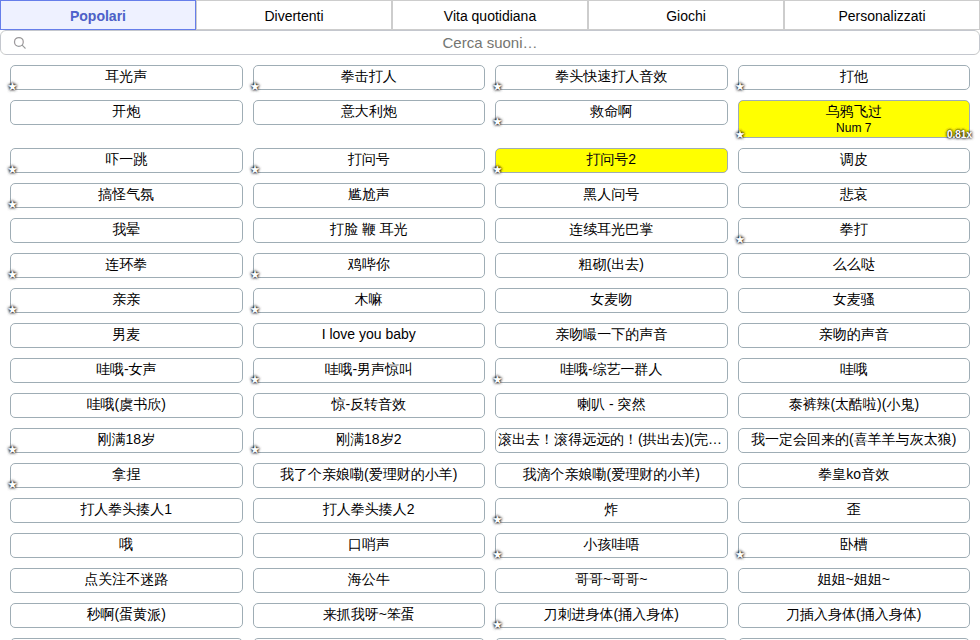Click the star icon on 炸
This screenshot has height=640, width=980.
point(498,519)
